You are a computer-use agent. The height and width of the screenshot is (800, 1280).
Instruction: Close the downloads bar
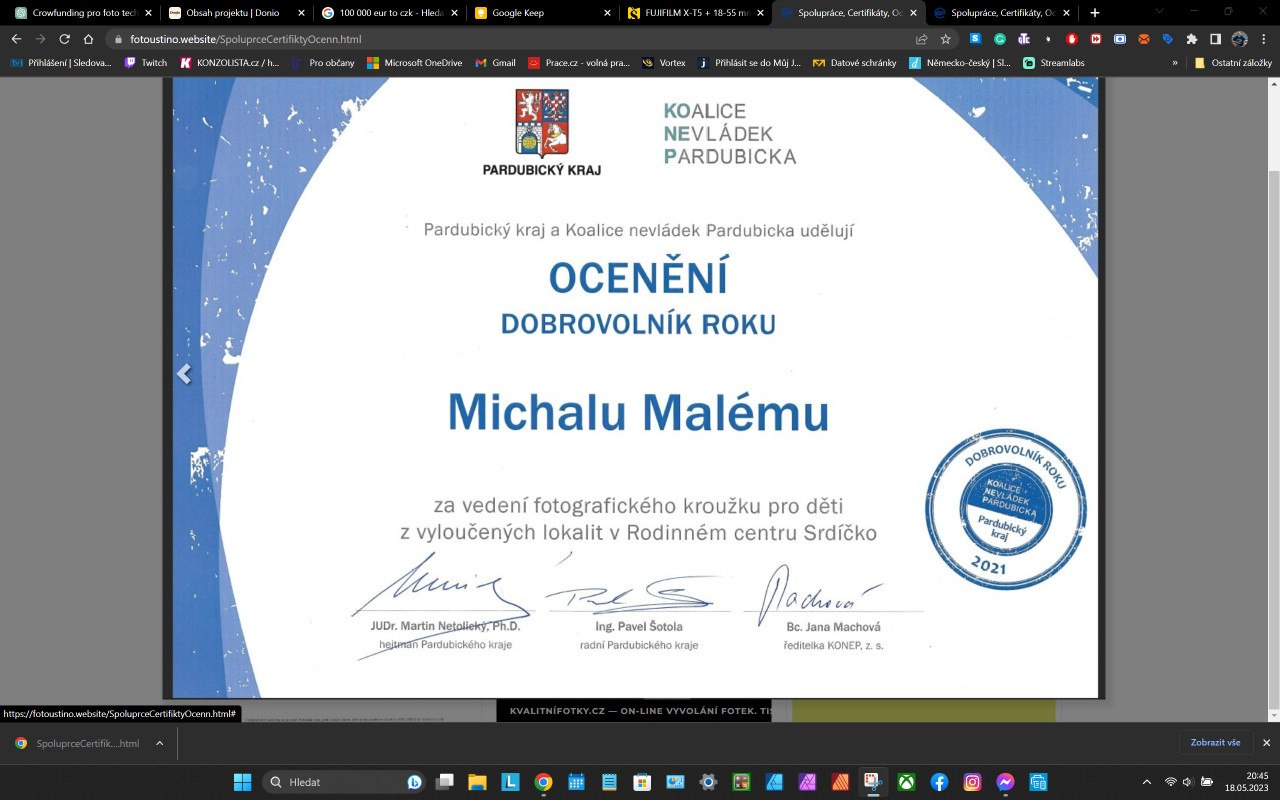tap(1266, 743)
